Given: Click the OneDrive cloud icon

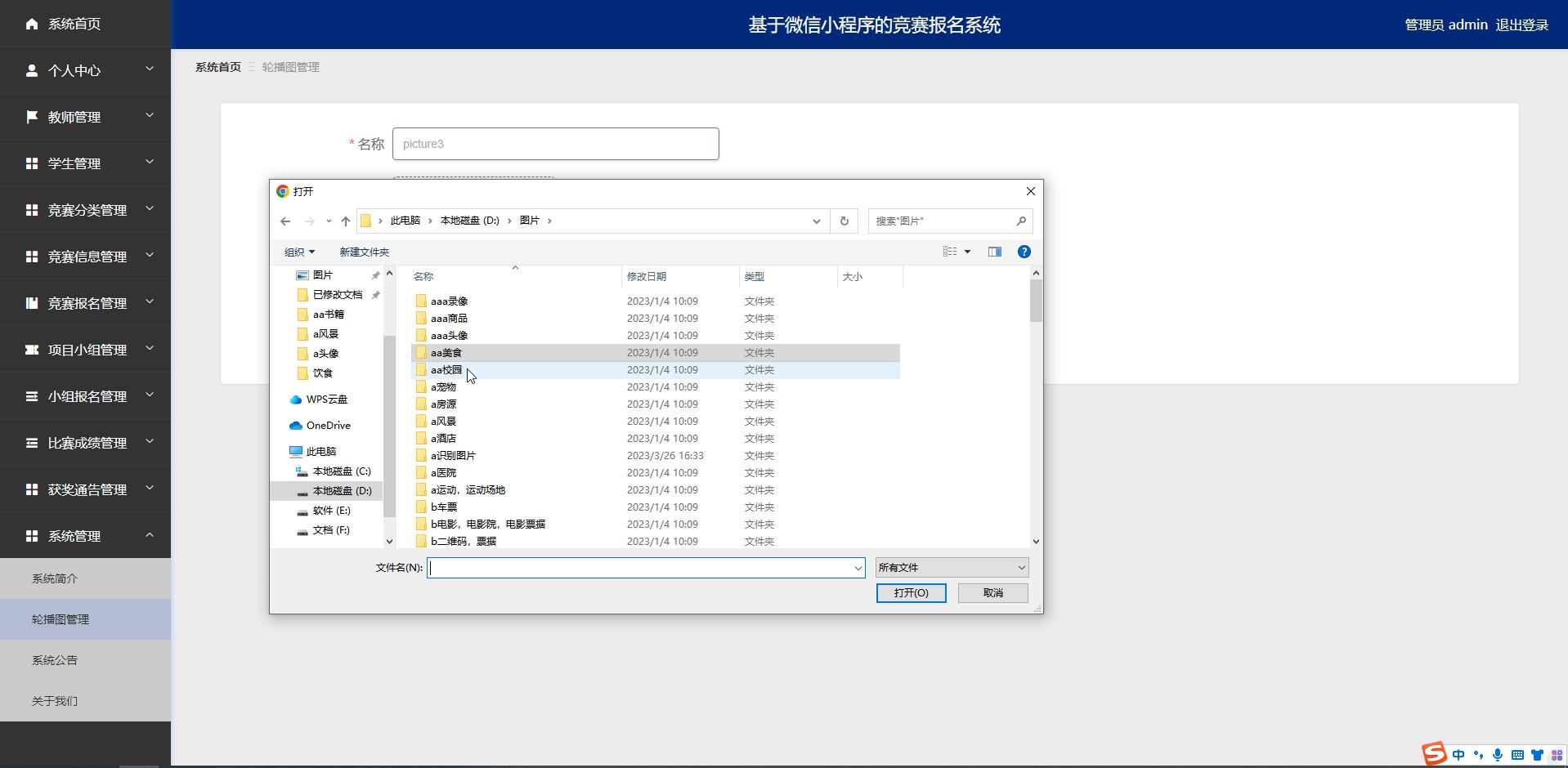Looking at the screenshot, I should [x=296, y=426].
